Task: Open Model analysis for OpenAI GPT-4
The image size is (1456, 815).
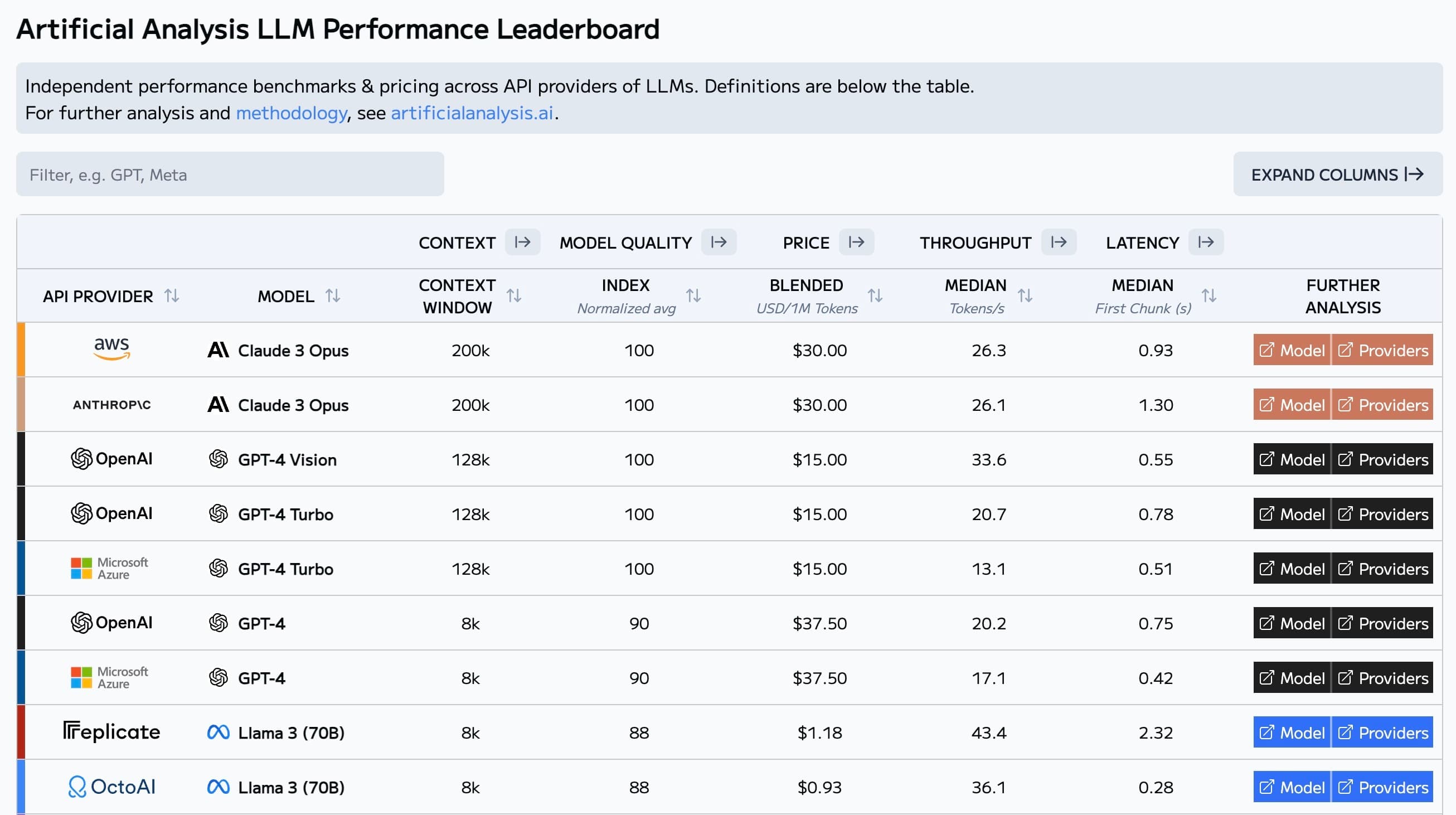Action: point(1292,623)
